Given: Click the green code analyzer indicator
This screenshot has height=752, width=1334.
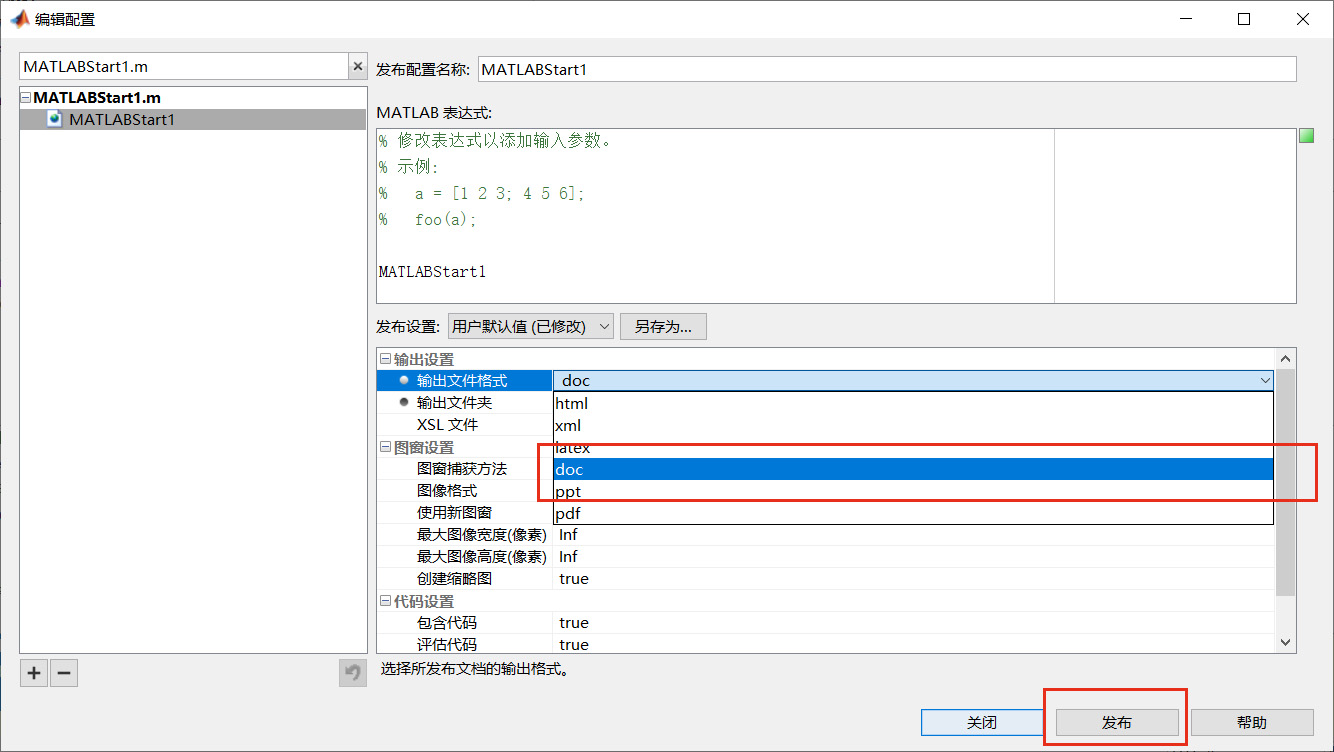Looking at the screenshot, I should pyautogui.click(x=1306, y=135).
